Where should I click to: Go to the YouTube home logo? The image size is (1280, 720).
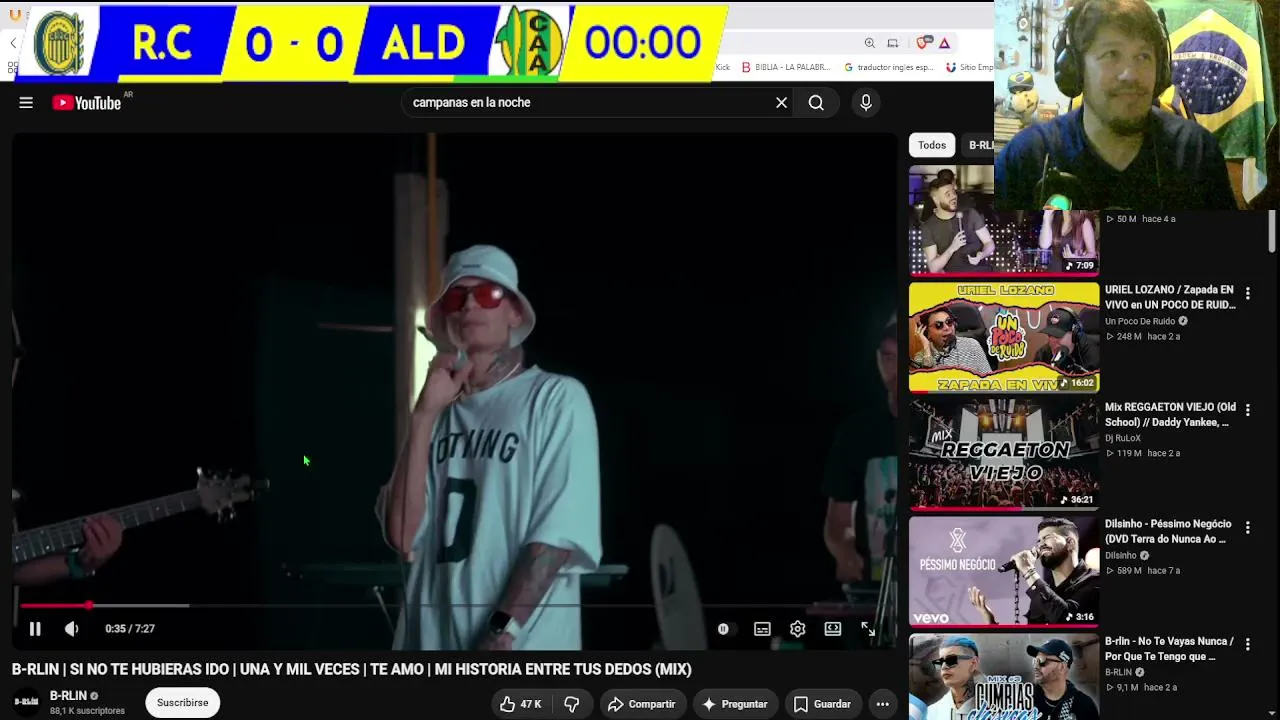pyautogui.click(x=87, y=102)
